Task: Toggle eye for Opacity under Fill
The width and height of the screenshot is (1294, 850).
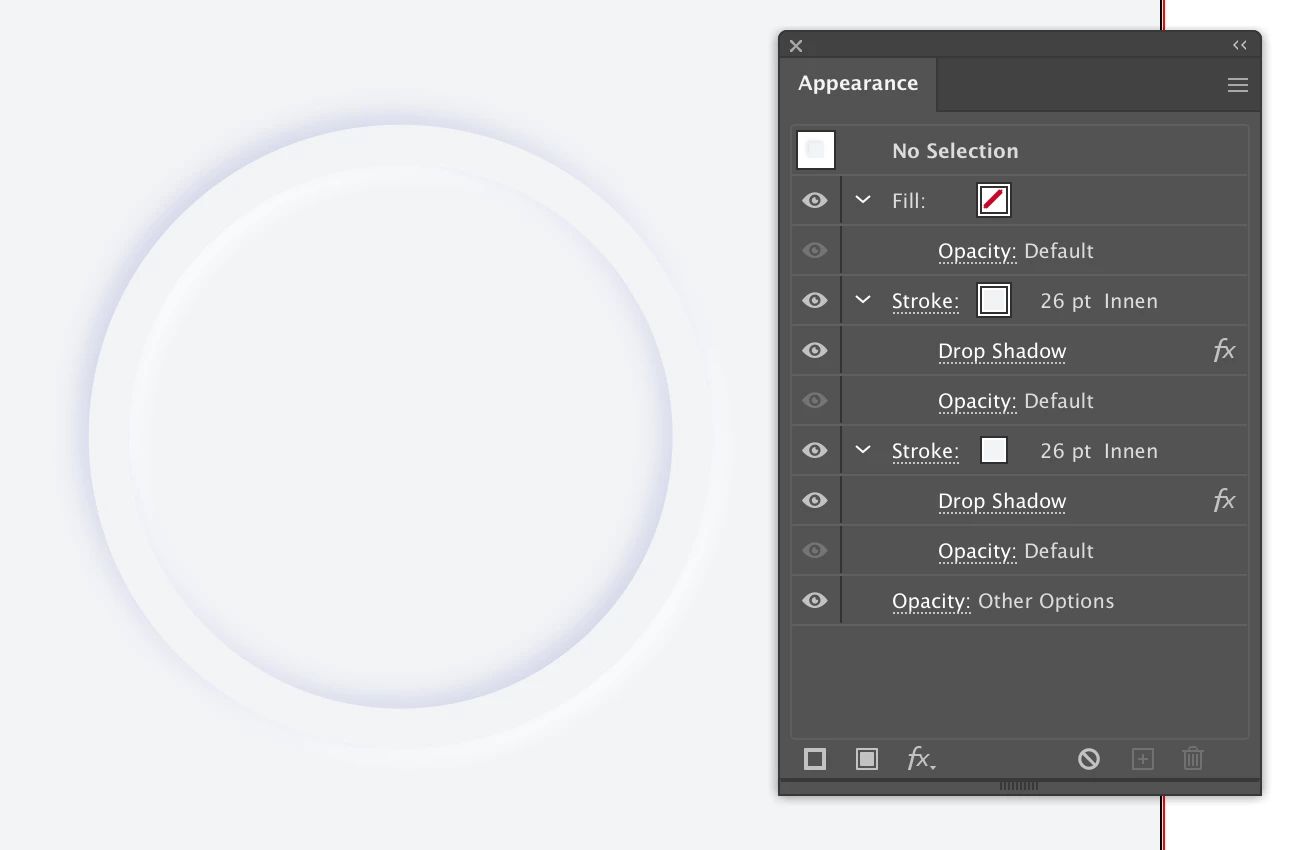Action: coord(815,251)
